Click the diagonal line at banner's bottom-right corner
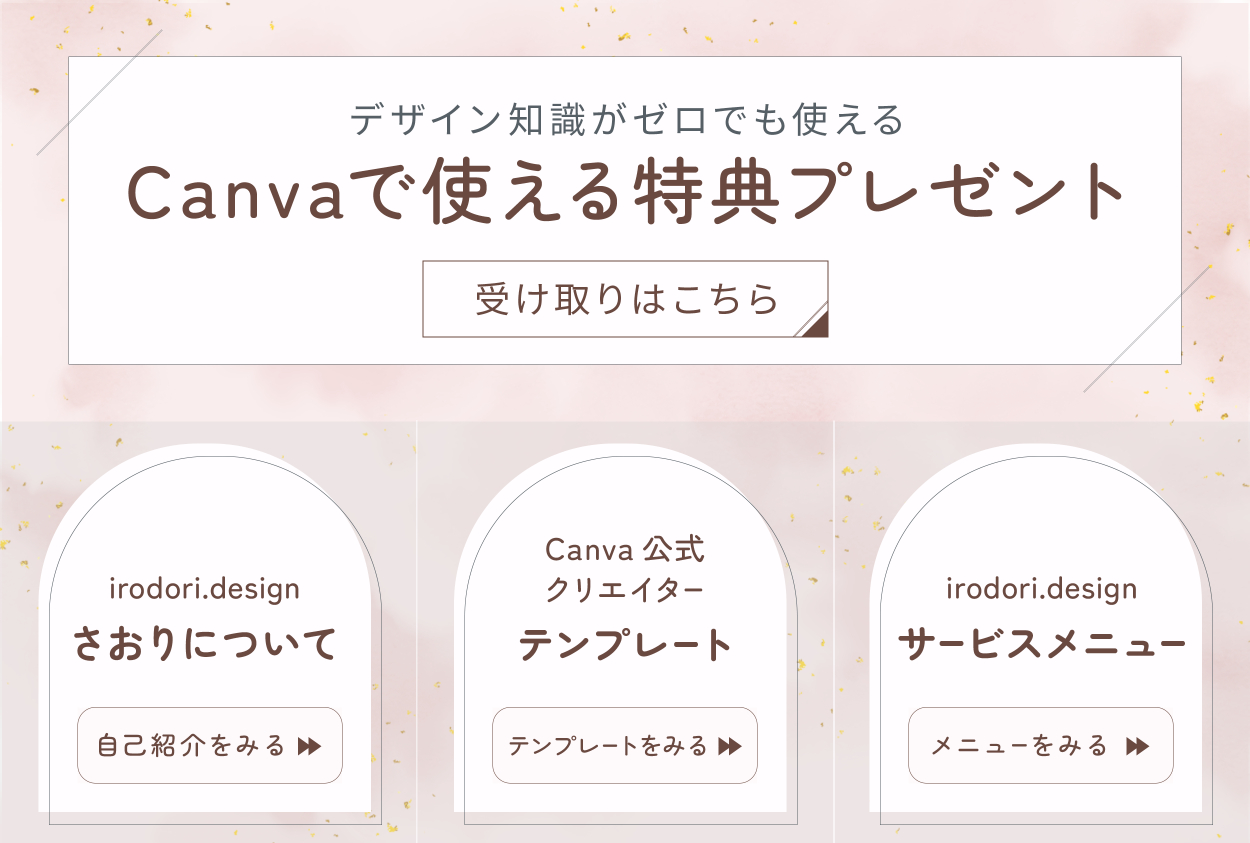This screenshot has height=843, width=1250. 1146,328
